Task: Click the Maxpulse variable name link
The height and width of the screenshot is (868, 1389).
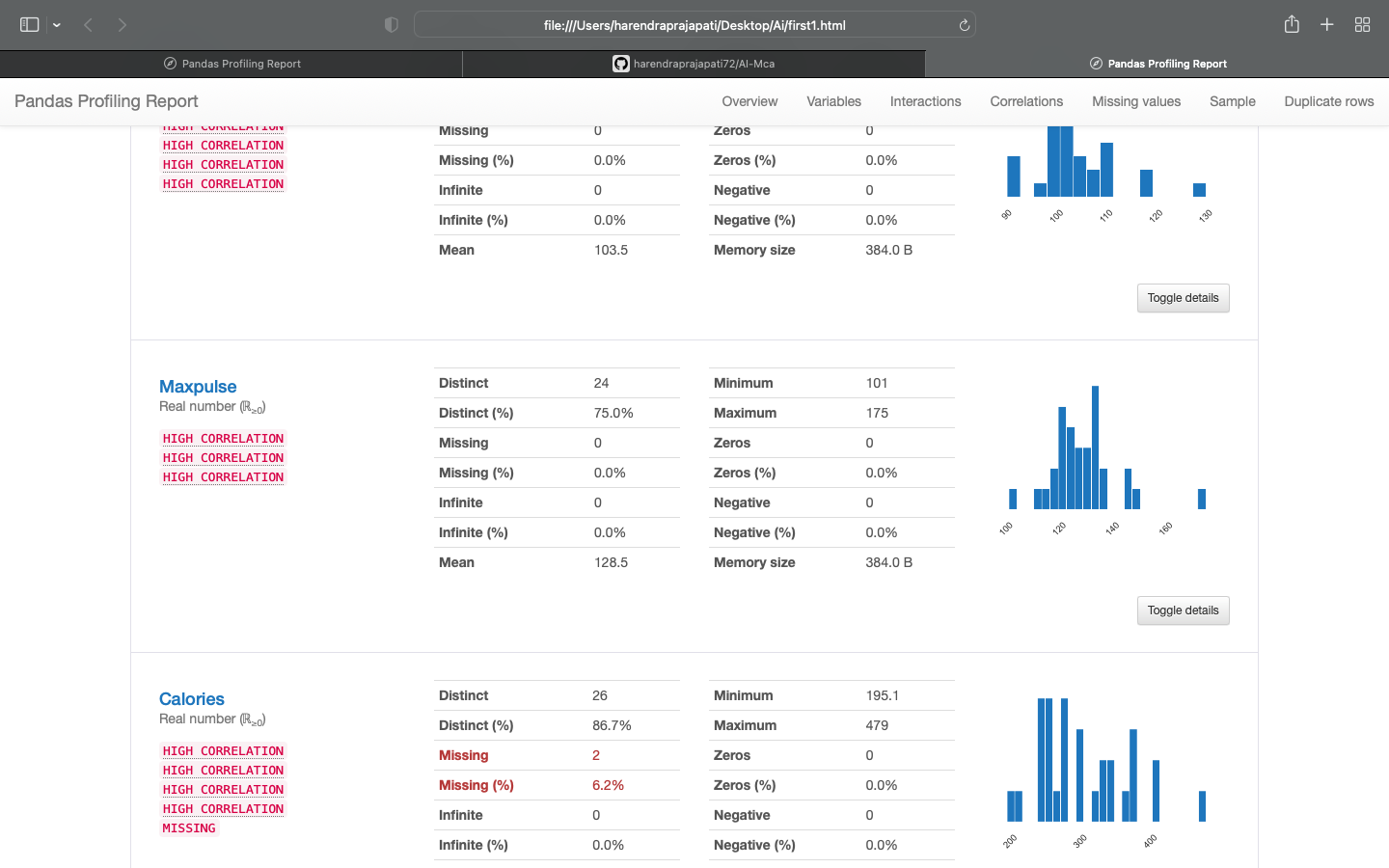Action: pyautogui.click(x=197, y=386)
